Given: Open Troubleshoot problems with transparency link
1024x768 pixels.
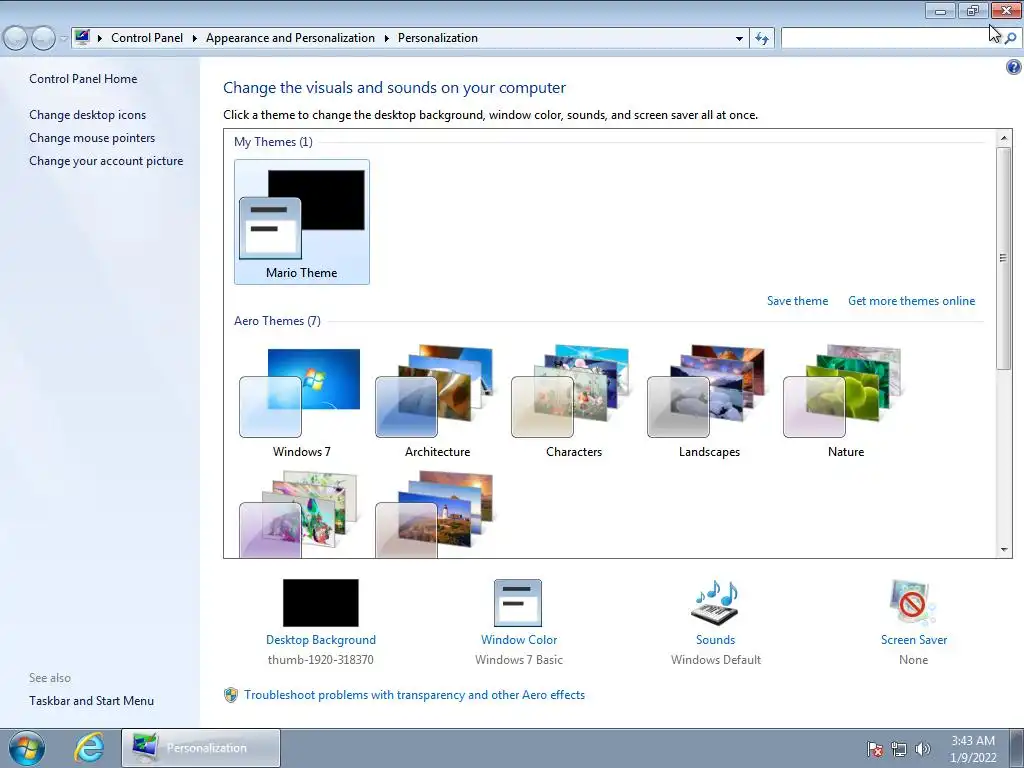Looking at the screenshot, I should [415, 695].
